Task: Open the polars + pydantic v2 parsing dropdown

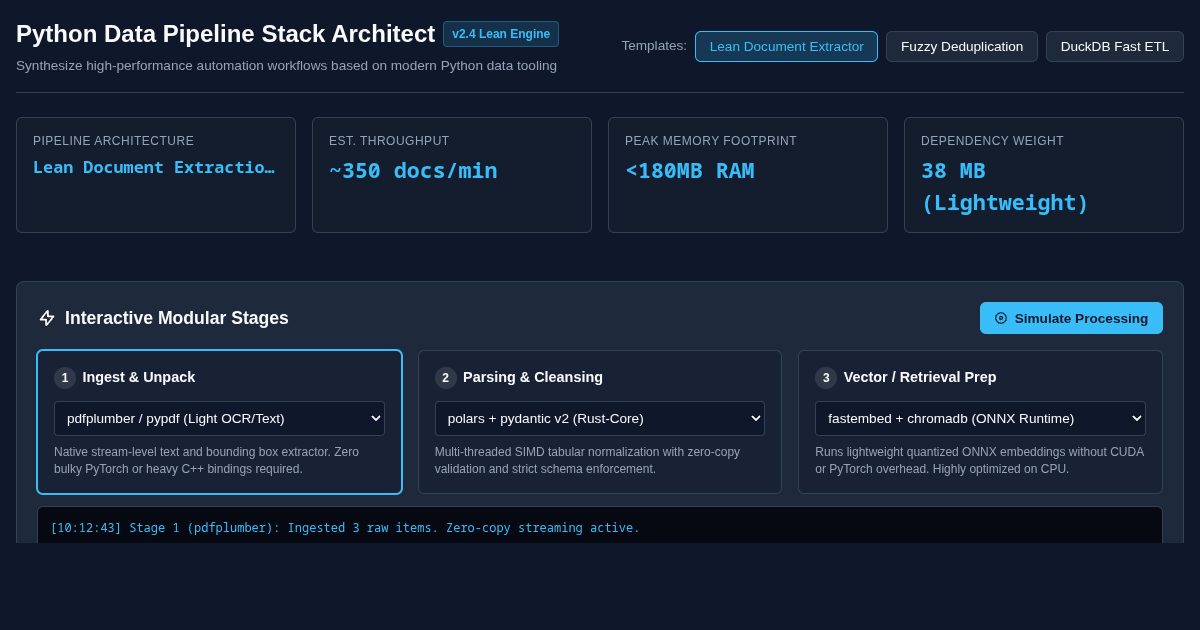Action: 600,418
